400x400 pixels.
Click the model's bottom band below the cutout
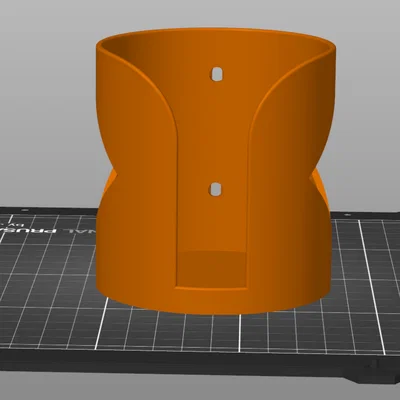[x=212, y=301]
